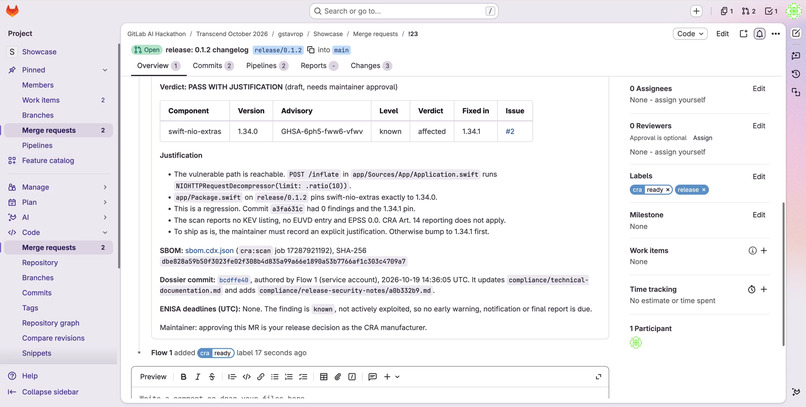Expand the comment editor to full screen
806x407 pixels.
(x=598, y=377)
